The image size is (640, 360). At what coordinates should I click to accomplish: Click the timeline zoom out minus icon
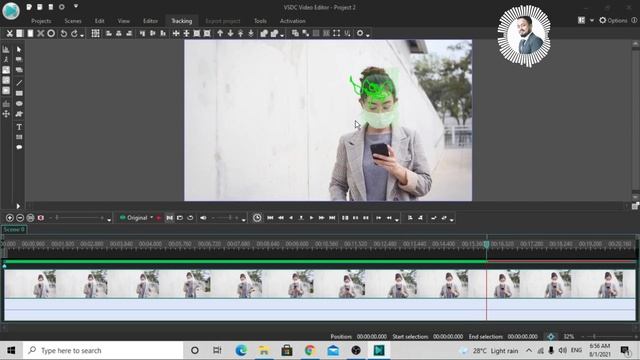[x=20, y=218]
